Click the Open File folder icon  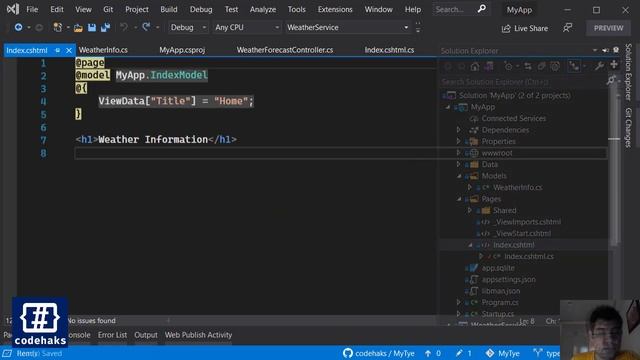pyautogui.click(x=78, y=28)
